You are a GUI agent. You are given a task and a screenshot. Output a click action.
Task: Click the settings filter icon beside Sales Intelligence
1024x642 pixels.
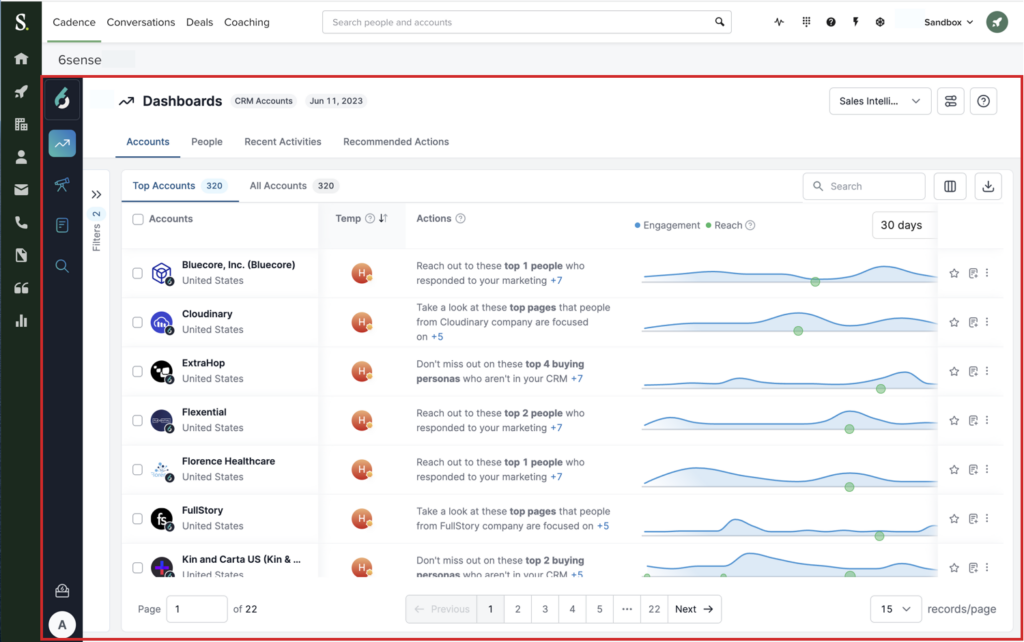[x=951, y=101]
